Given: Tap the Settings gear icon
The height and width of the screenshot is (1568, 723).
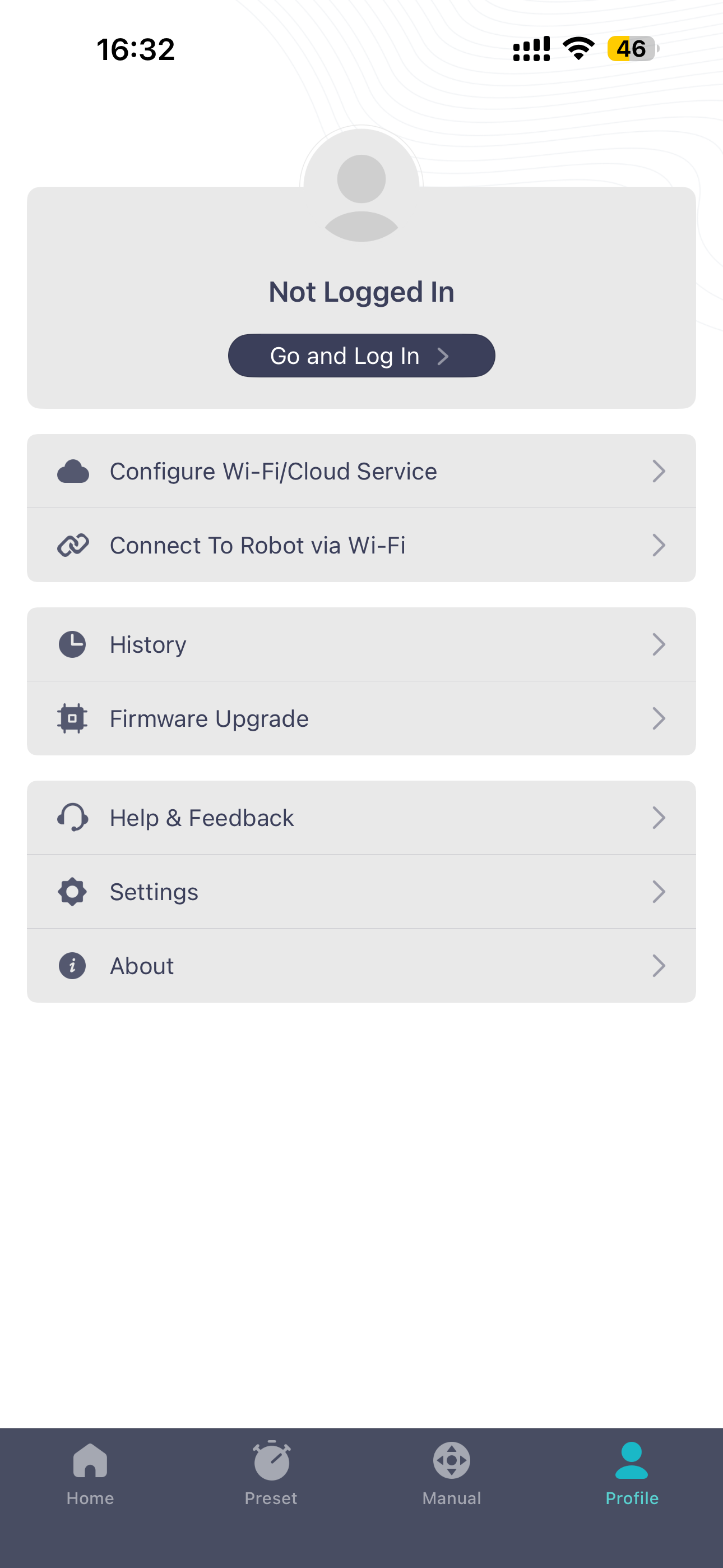Looking at the screenshot, I should click(x=72, y=892).
